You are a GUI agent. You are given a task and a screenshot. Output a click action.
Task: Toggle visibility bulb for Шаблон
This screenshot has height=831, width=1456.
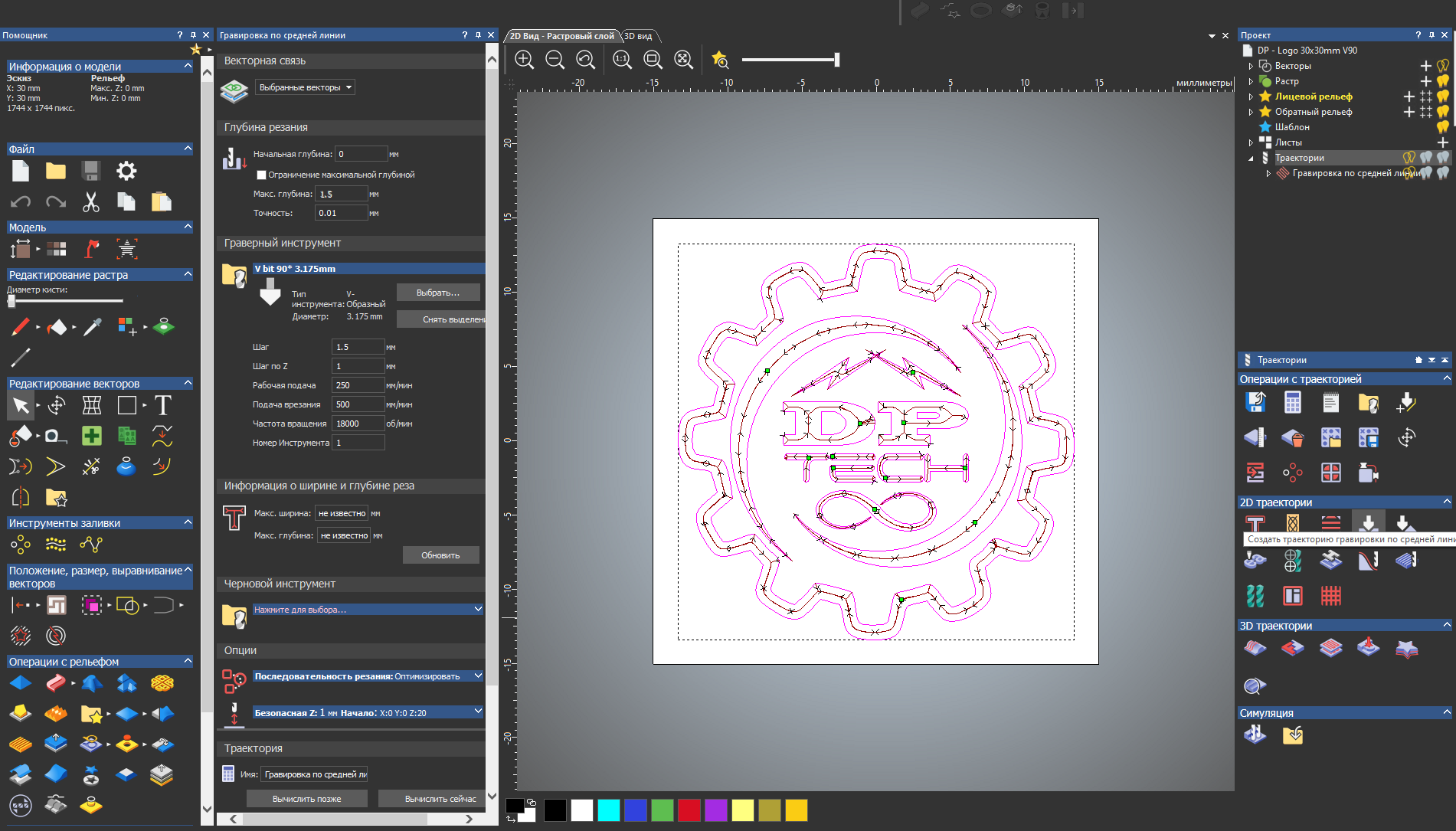coord(1442,127)
